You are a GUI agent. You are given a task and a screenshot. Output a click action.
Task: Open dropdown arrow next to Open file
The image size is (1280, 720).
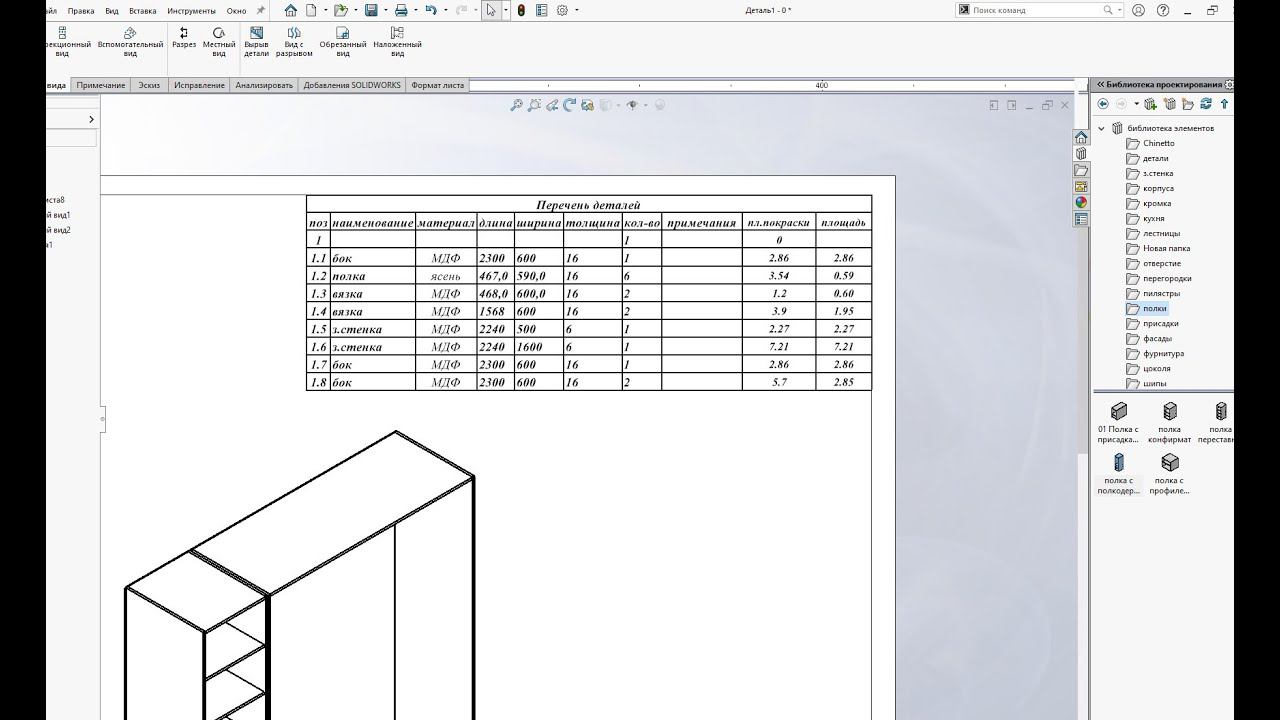tap(354, 10)
